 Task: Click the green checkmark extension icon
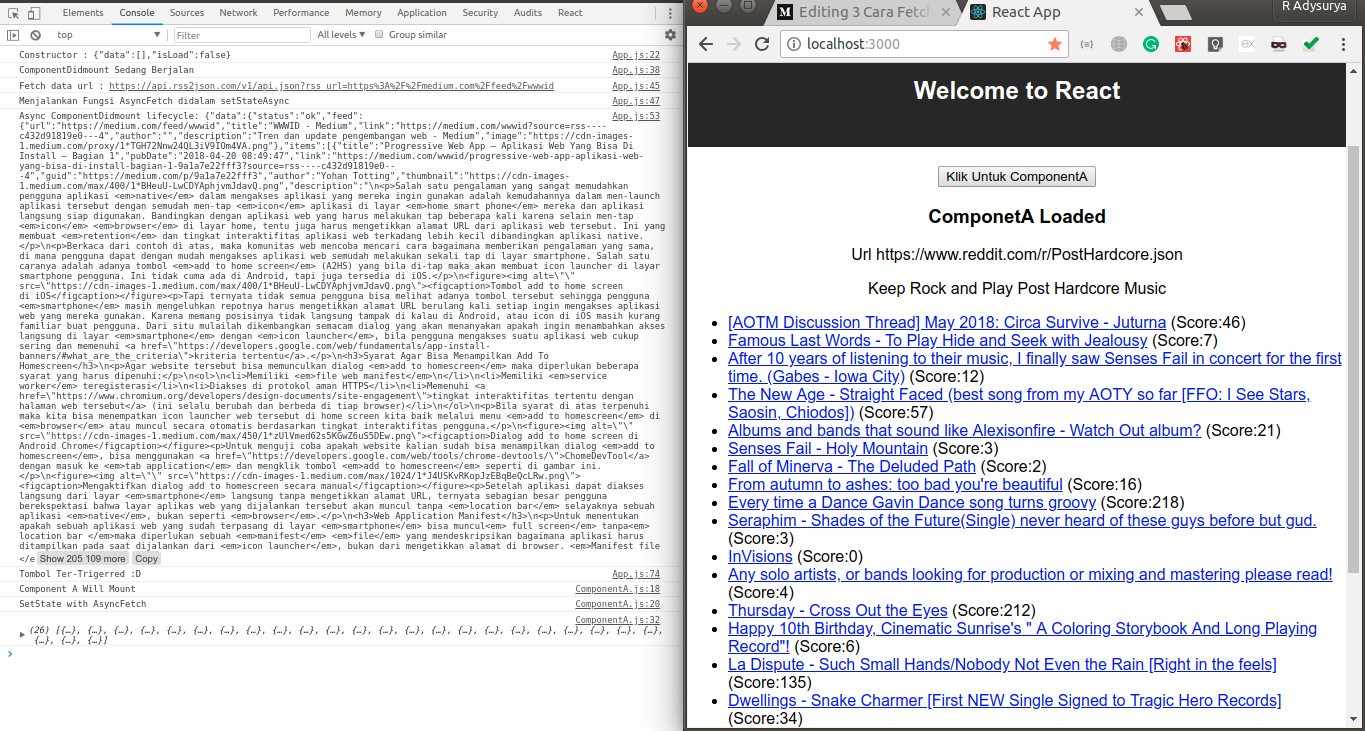tap(1311, 43)
